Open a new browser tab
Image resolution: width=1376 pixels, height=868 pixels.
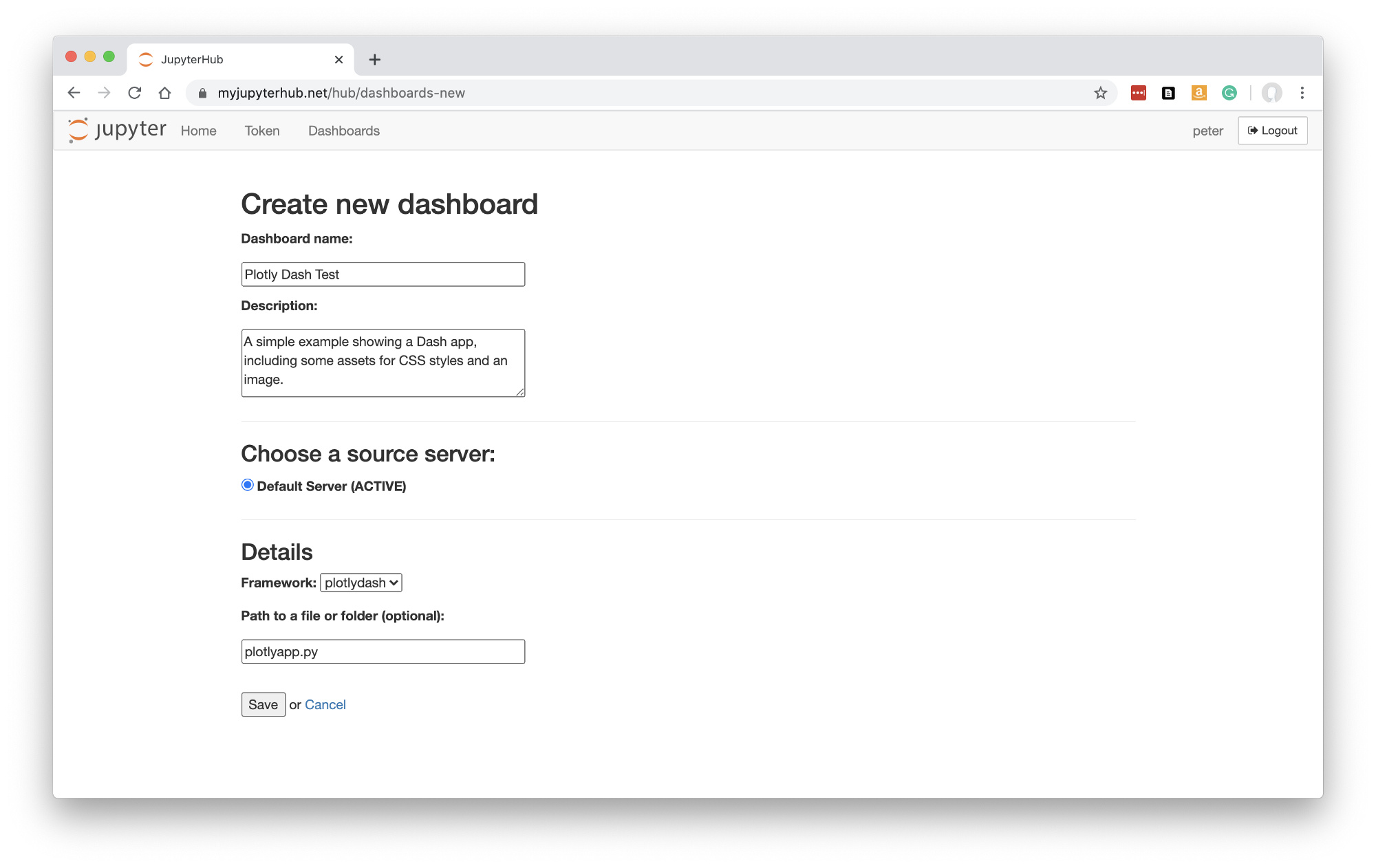tap(375, 60)
